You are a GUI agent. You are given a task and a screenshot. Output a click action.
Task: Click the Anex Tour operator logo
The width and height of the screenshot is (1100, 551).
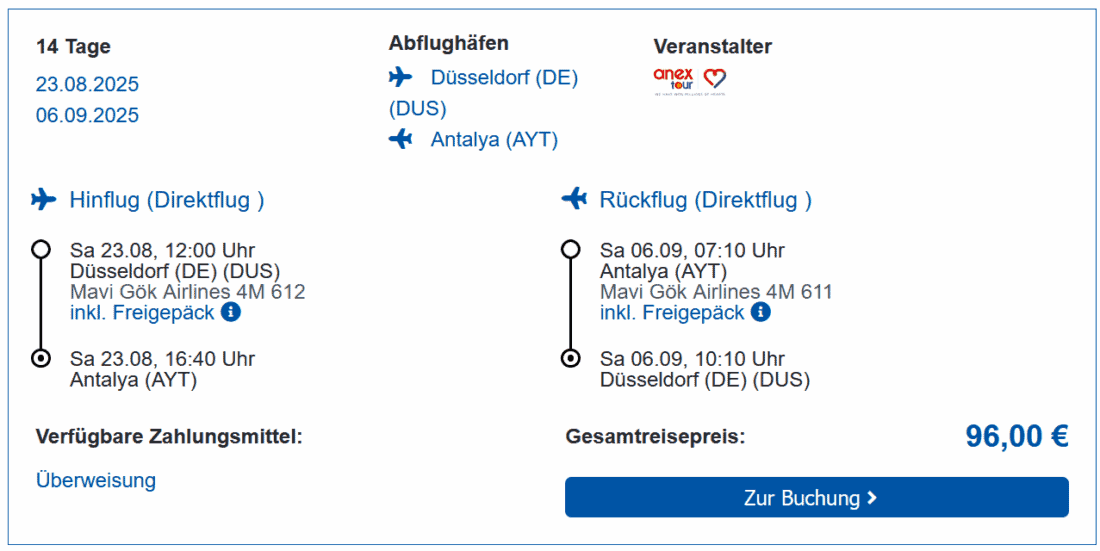click(673, 79)
